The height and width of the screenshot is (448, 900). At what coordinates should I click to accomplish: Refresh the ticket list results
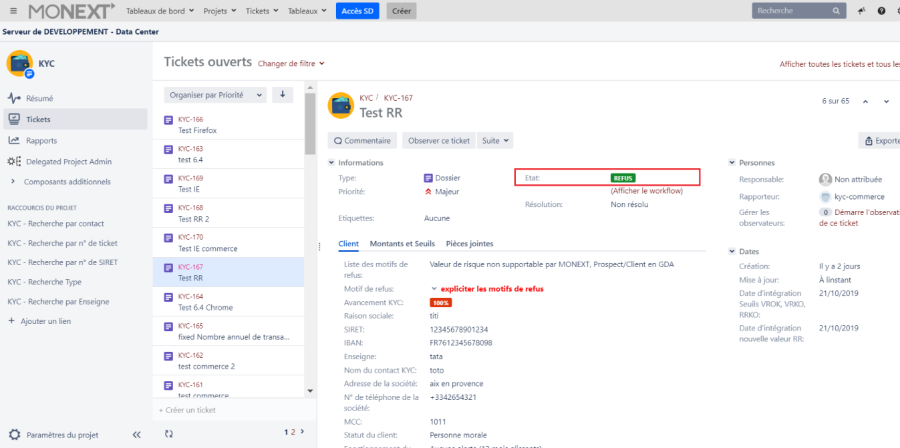tap(169, 433)
